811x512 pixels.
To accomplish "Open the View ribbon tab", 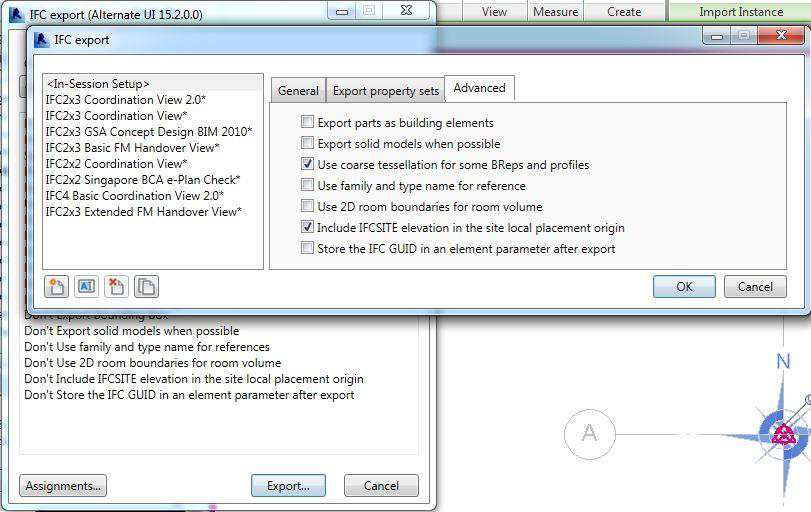I will click(494, 11).
